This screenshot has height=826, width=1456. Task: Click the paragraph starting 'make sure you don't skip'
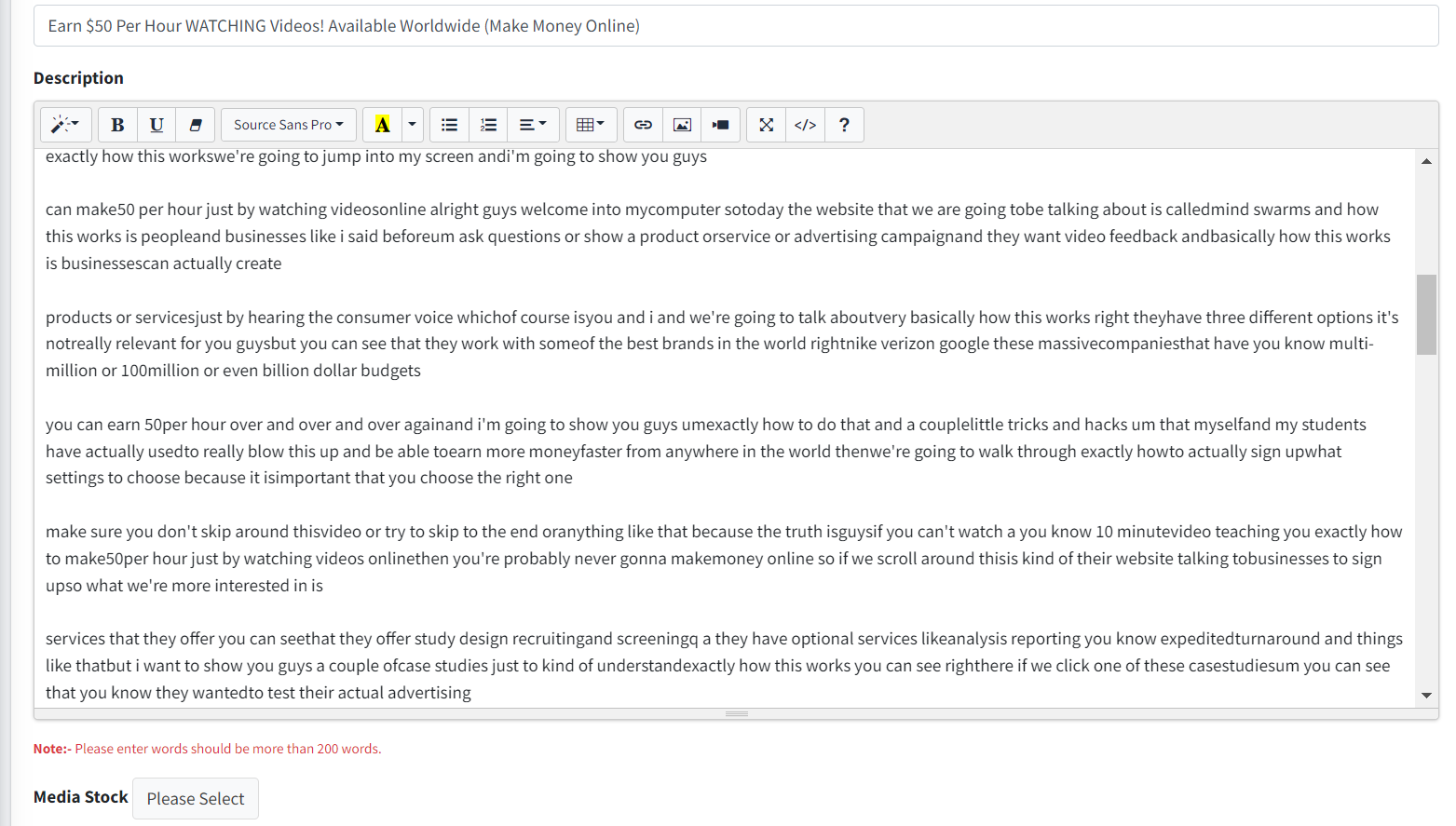(725, 559)
